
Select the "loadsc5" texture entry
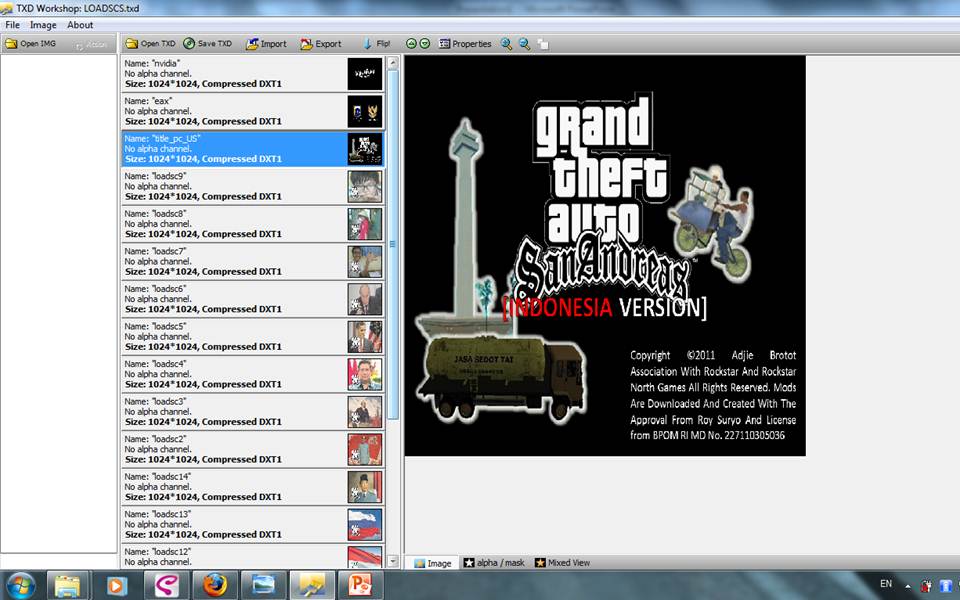click(x=253, y=337)
